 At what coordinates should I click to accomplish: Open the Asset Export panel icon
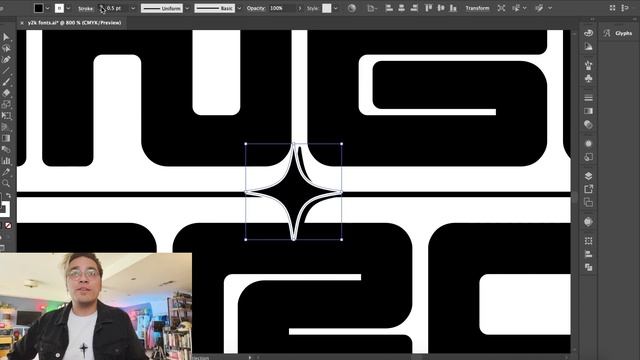[588, 189]
